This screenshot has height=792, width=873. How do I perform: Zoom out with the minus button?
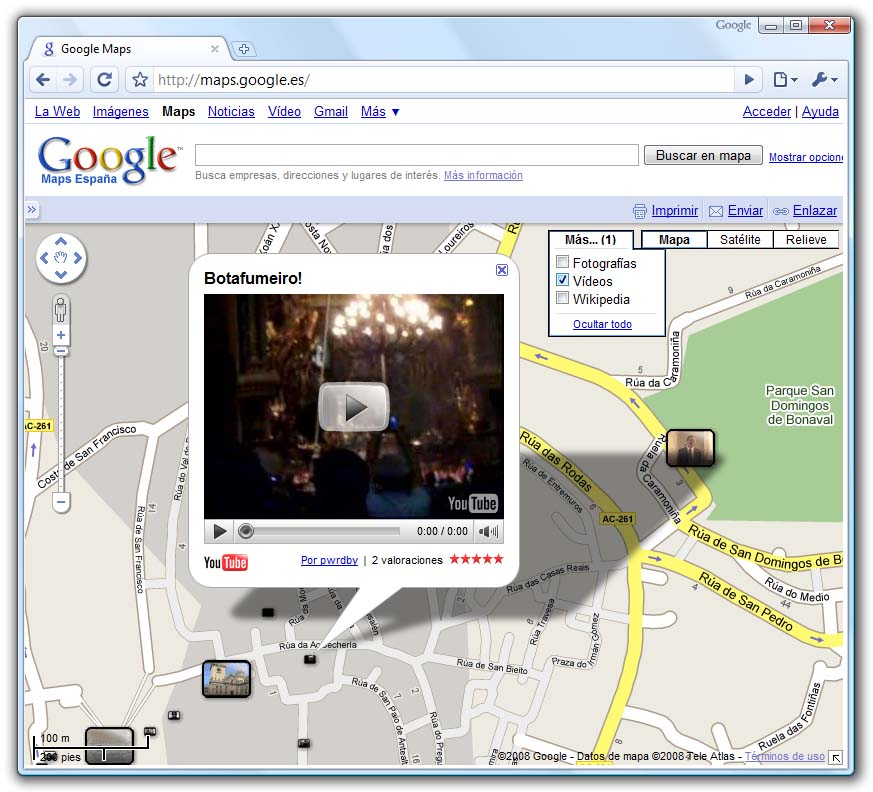pos(61,502)
